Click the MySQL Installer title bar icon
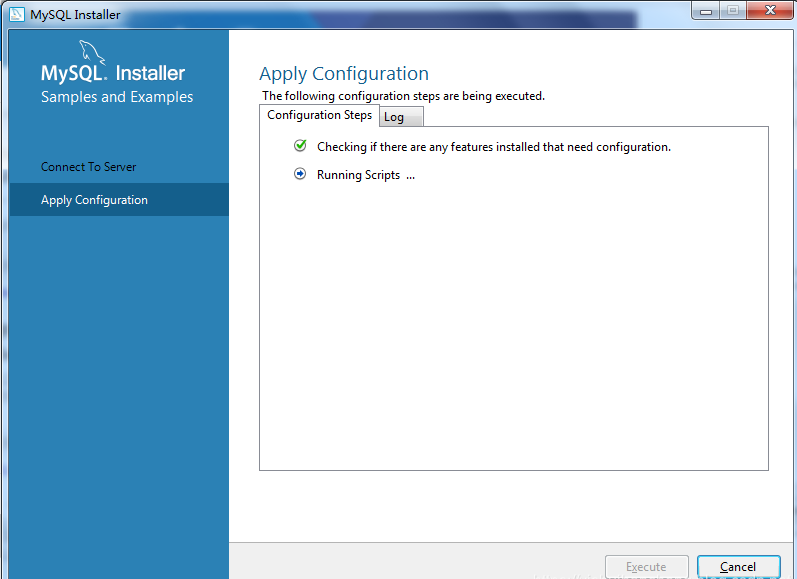The image size is (797, 579). coord(16,14)
